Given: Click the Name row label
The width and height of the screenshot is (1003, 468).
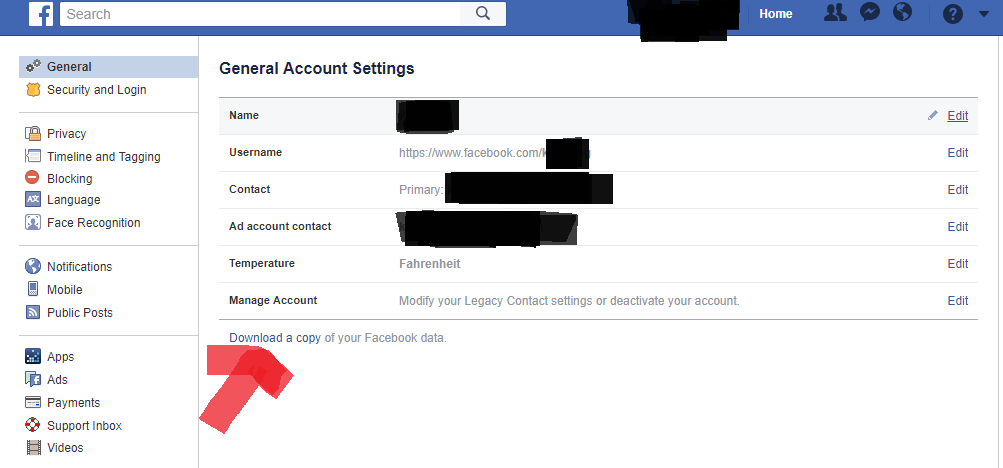Looking at the screenshot, I should [x=244, y=115].
